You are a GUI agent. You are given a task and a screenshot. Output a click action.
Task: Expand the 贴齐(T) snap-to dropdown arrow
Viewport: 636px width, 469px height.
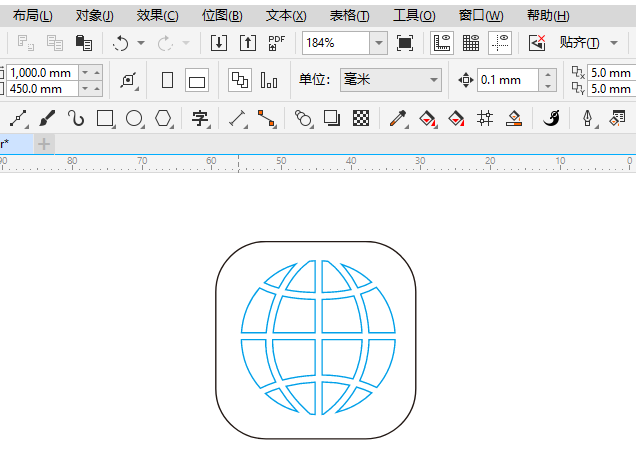point(614,43)
